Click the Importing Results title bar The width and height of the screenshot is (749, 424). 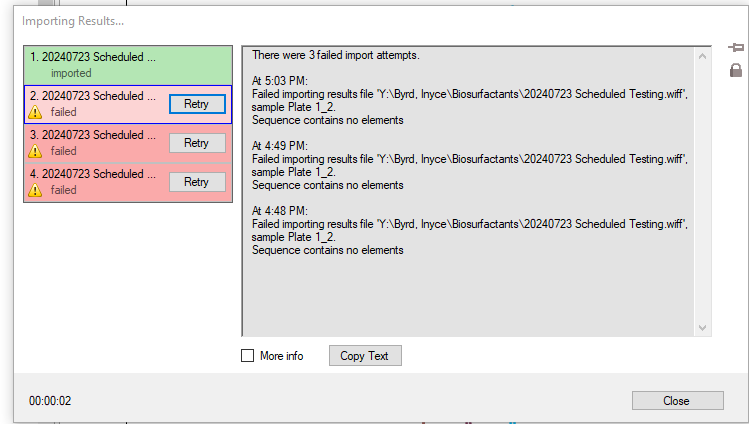click(300, 21)
